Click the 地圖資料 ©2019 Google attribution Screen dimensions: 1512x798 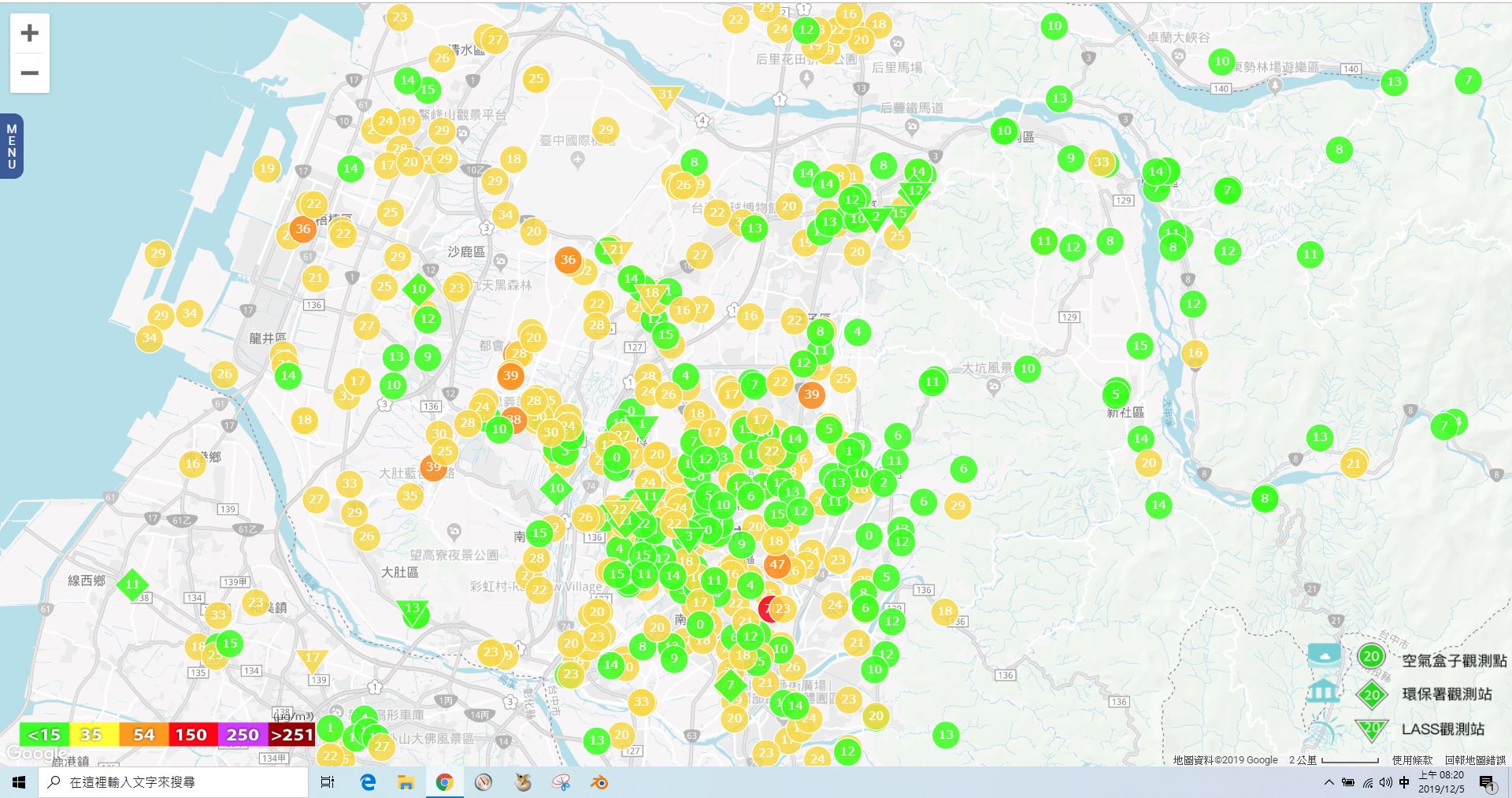(1225, 760)
